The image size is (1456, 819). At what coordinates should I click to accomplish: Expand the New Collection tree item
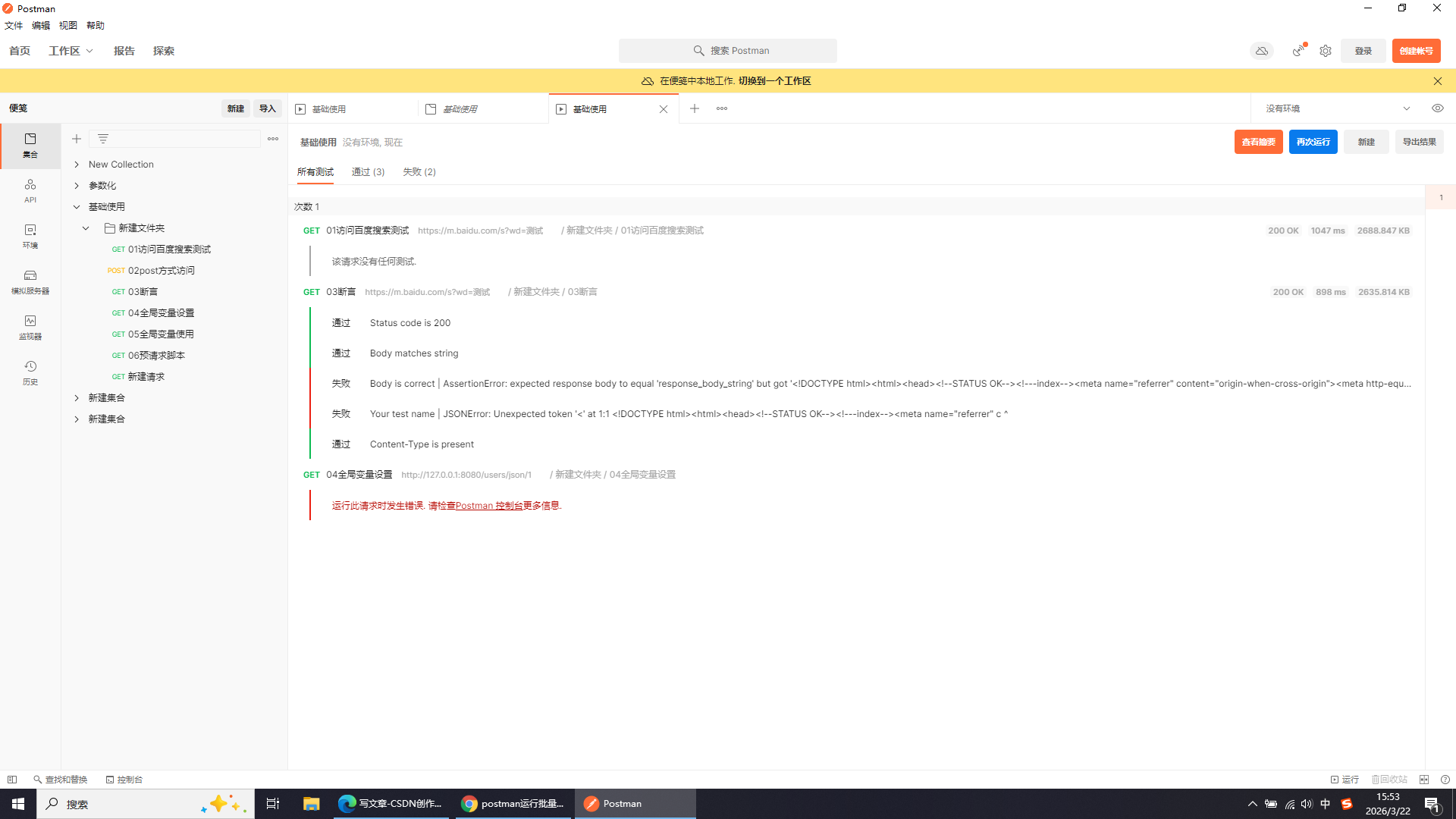click(x=77, y=165)
